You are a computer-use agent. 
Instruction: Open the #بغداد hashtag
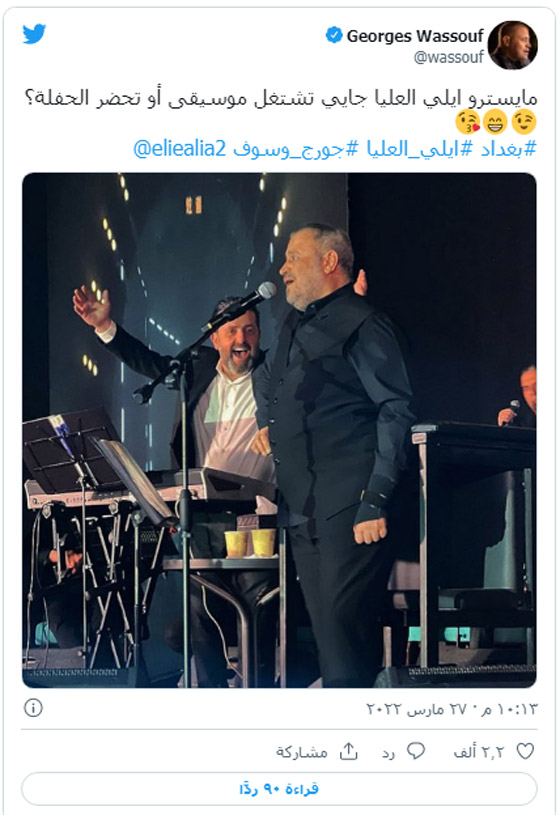[510, 149]
